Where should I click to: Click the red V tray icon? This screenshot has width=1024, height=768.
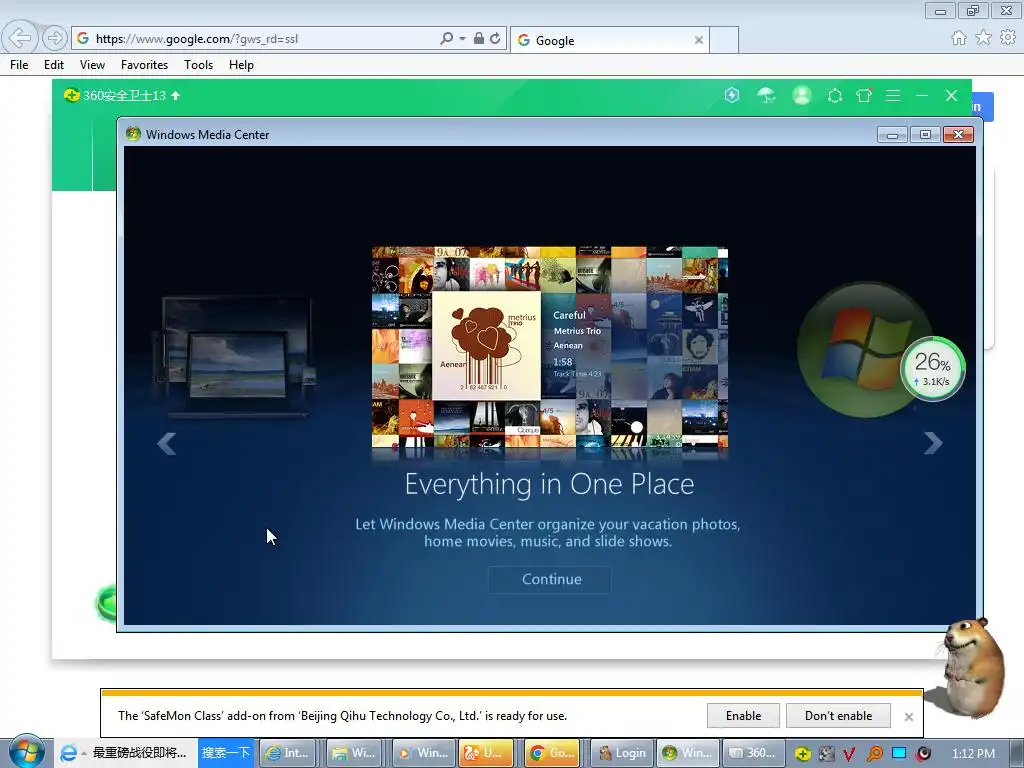click(849, 754)
